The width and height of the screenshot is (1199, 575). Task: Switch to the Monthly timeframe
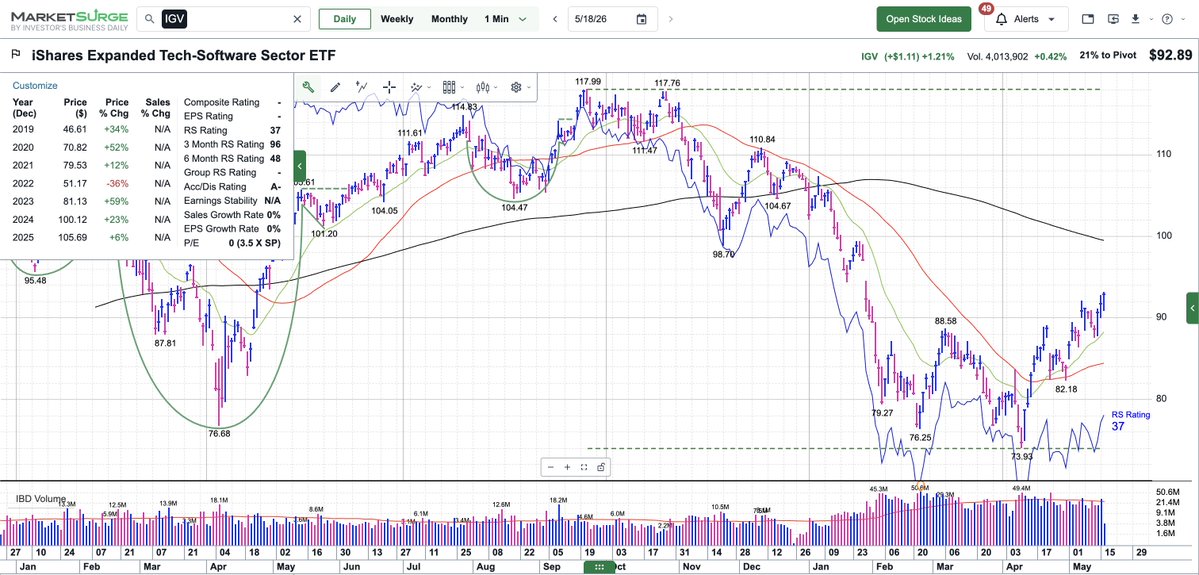tap(449, 19)
